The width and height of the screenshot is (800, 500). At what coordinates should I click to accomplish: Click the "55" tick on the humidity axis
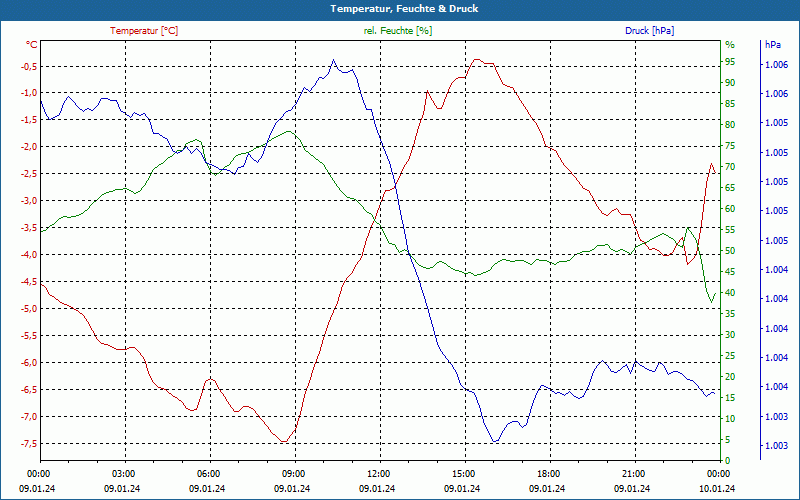tap(730, 230)
